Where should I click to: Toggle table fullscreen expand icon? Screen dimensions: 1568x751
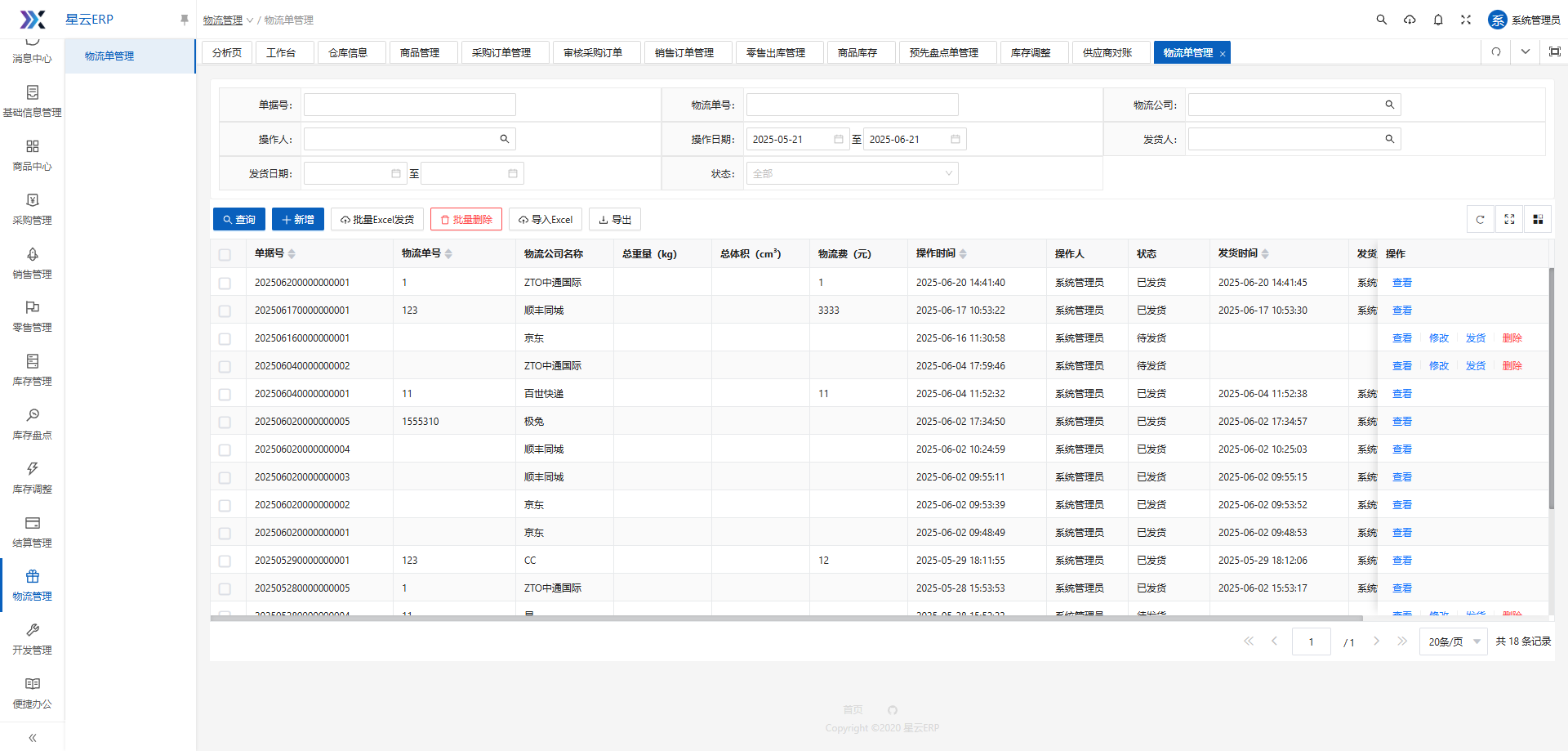1509,220
